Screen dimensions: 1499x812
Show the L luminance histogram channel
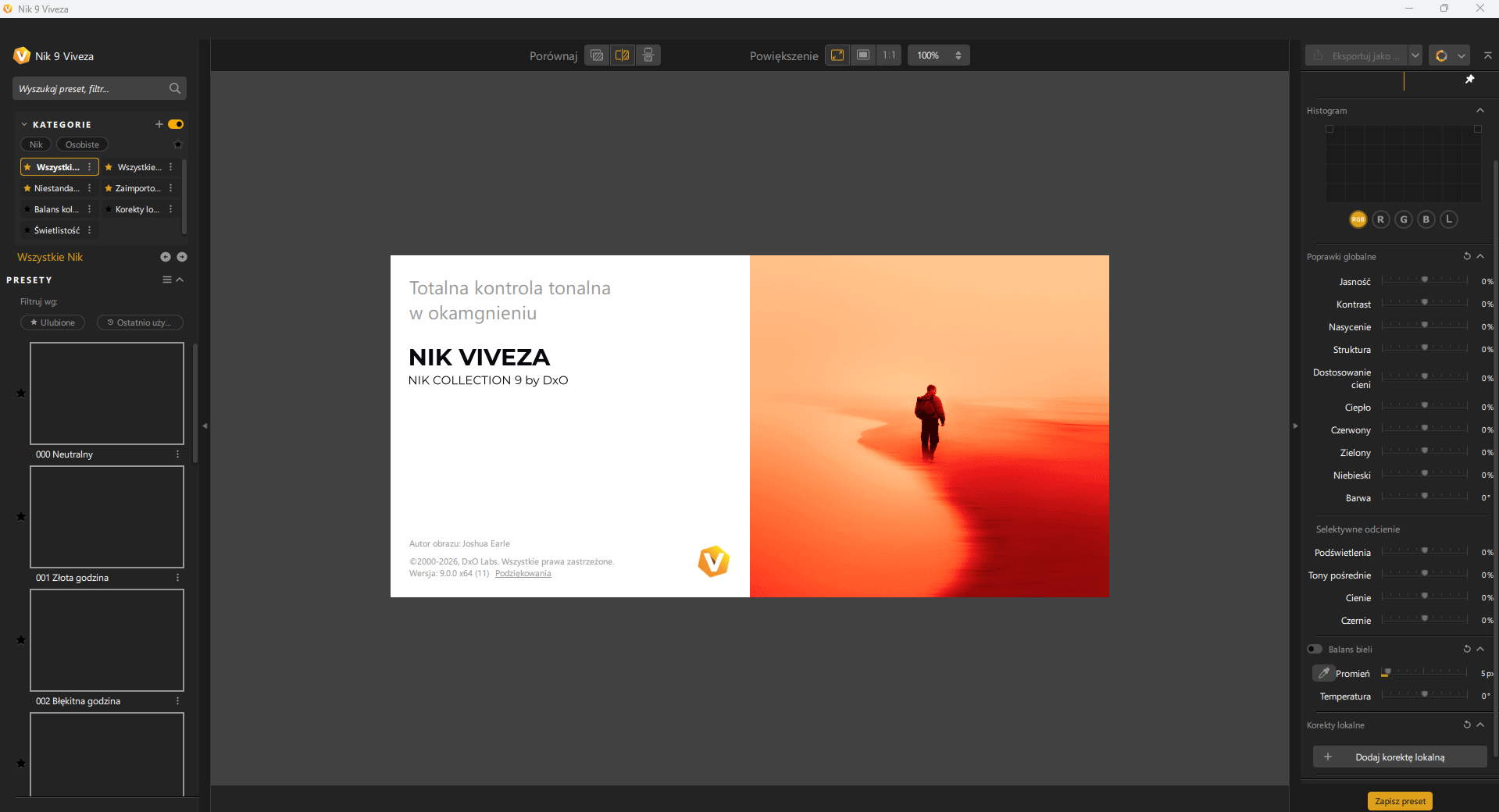click(1449, 219)
